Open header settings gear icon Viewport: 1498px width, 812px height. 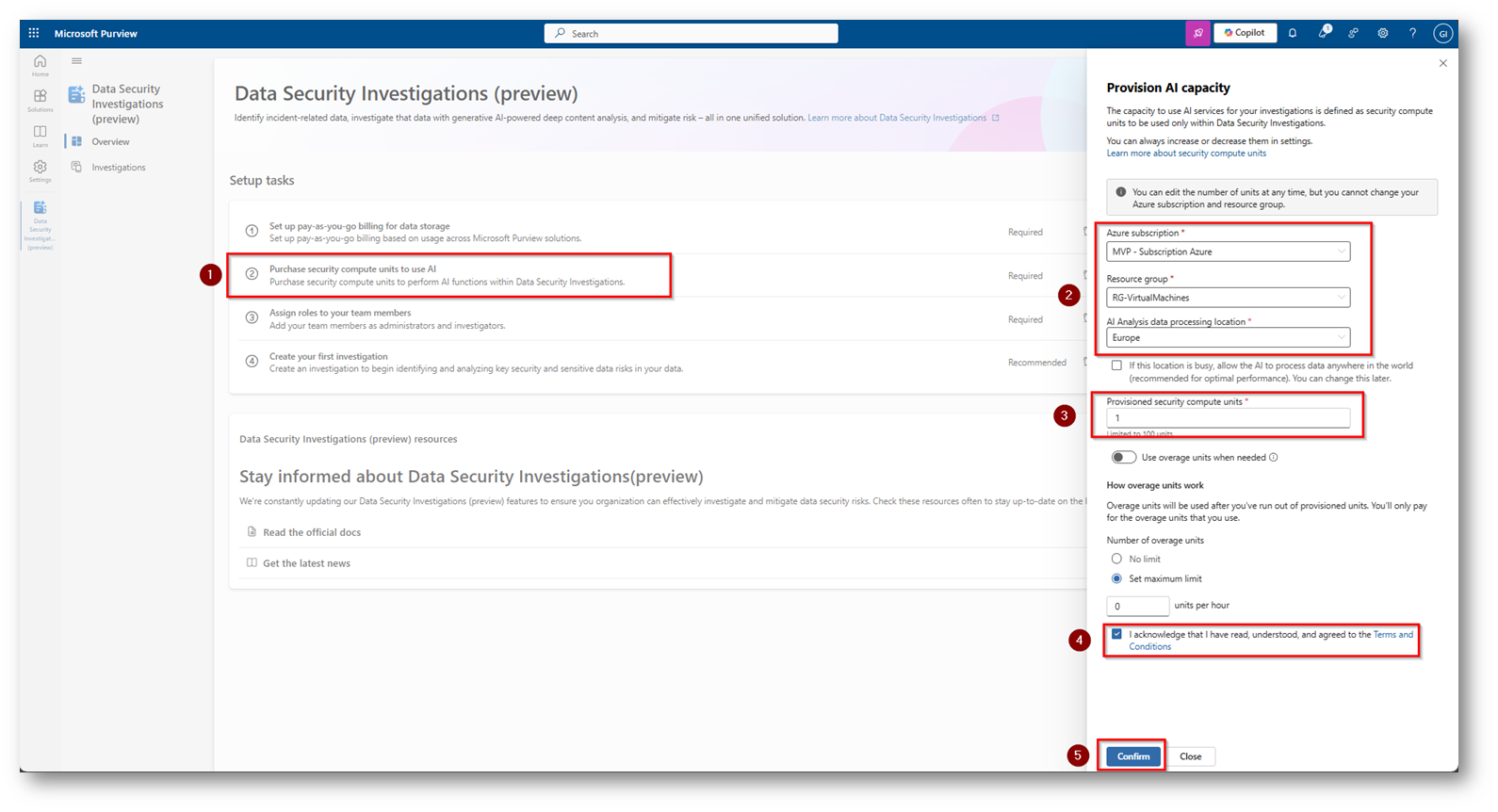(1382, 33)
